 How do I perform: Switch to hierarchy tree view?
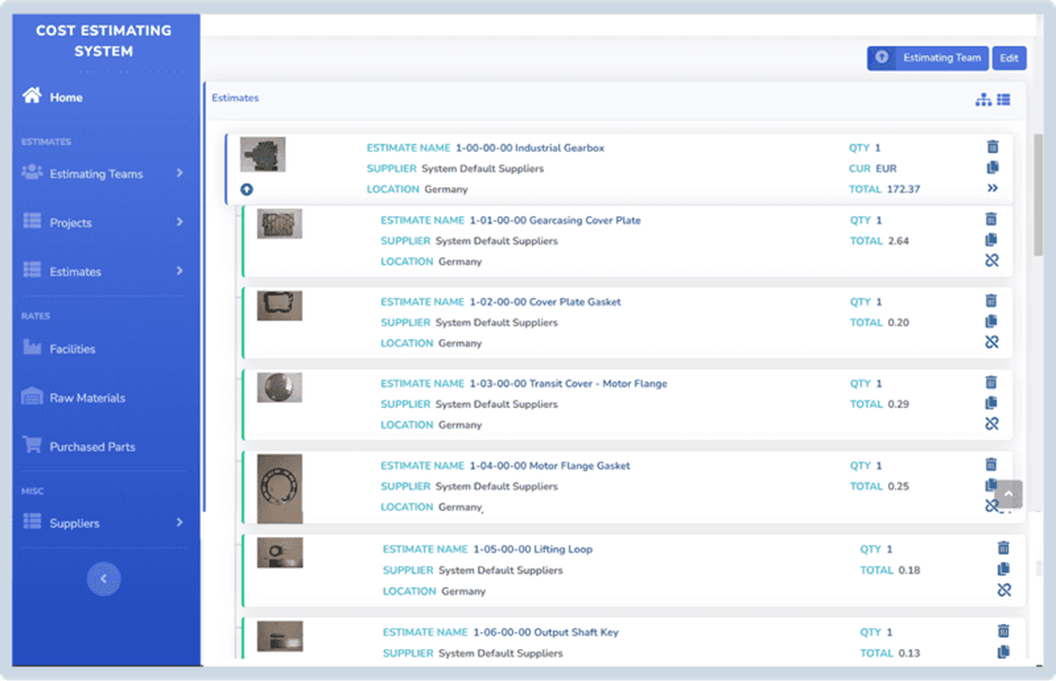983,99
